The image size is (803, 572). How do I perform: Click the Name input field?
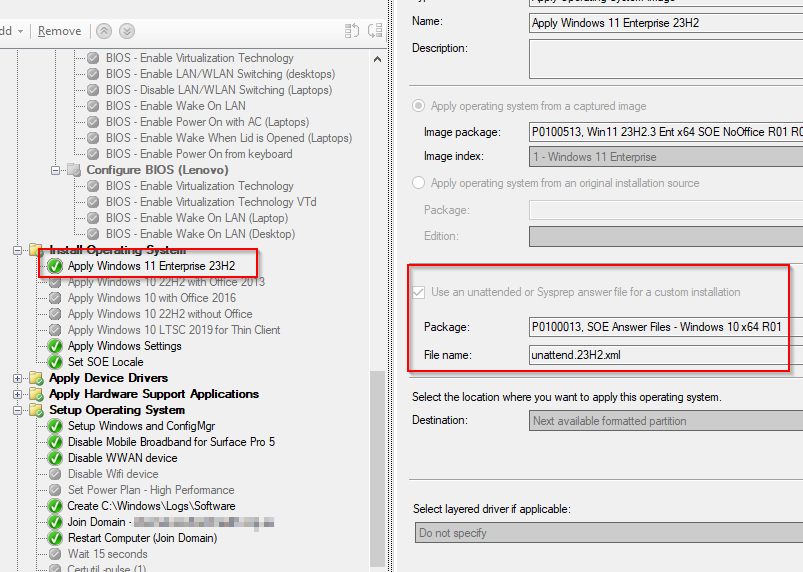pos(666,23)
